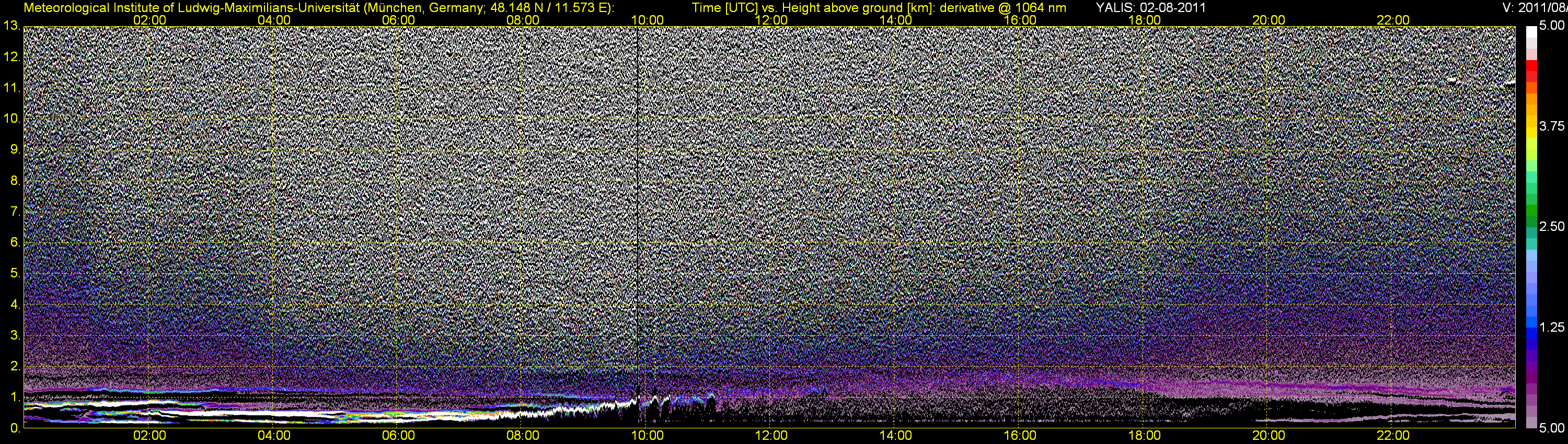The image size is (1568, 444).
Task: Click the height axis label 13
Action: tap(11, 26)
